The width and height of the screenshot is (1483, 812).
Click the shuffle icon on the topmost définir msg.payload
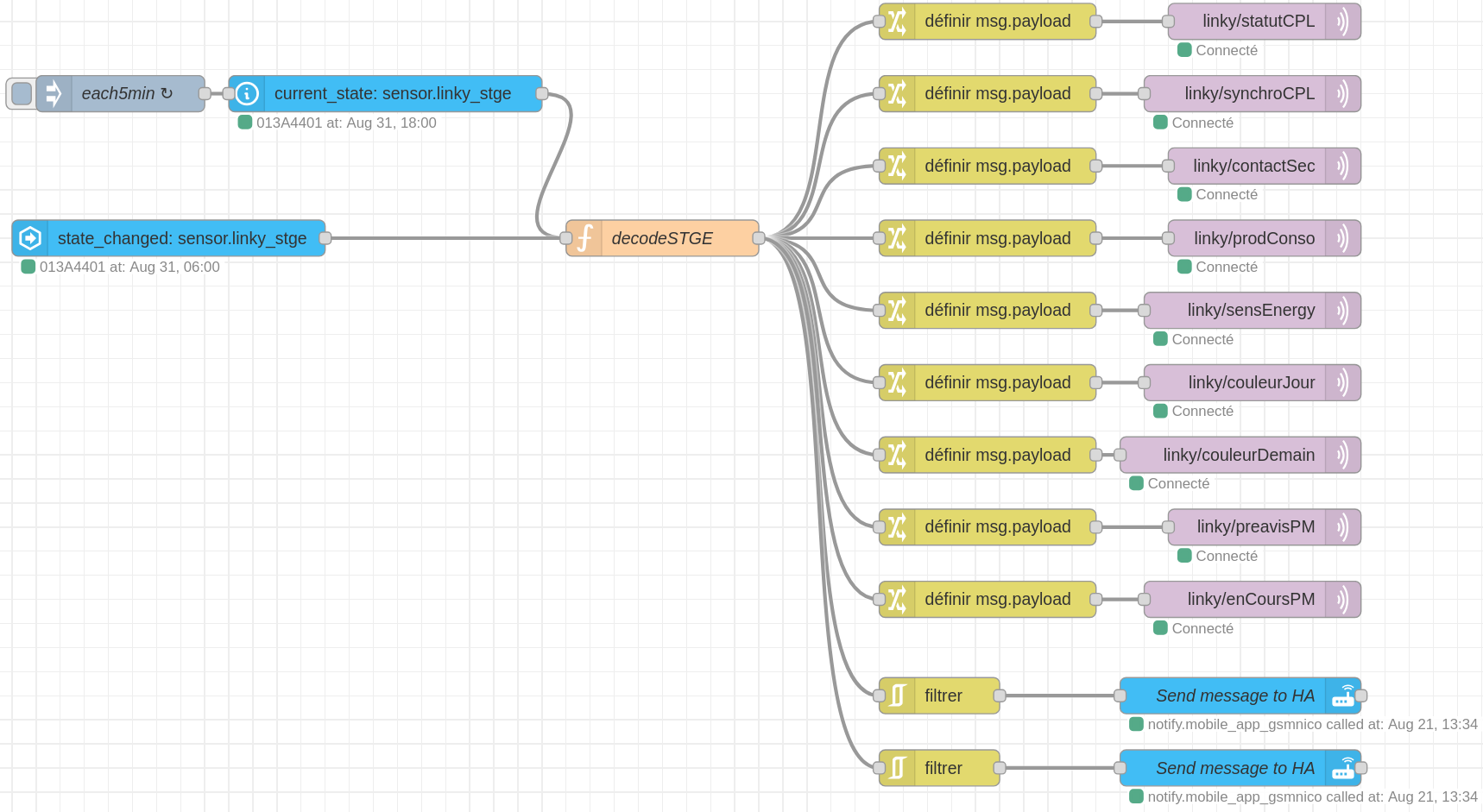898,22
